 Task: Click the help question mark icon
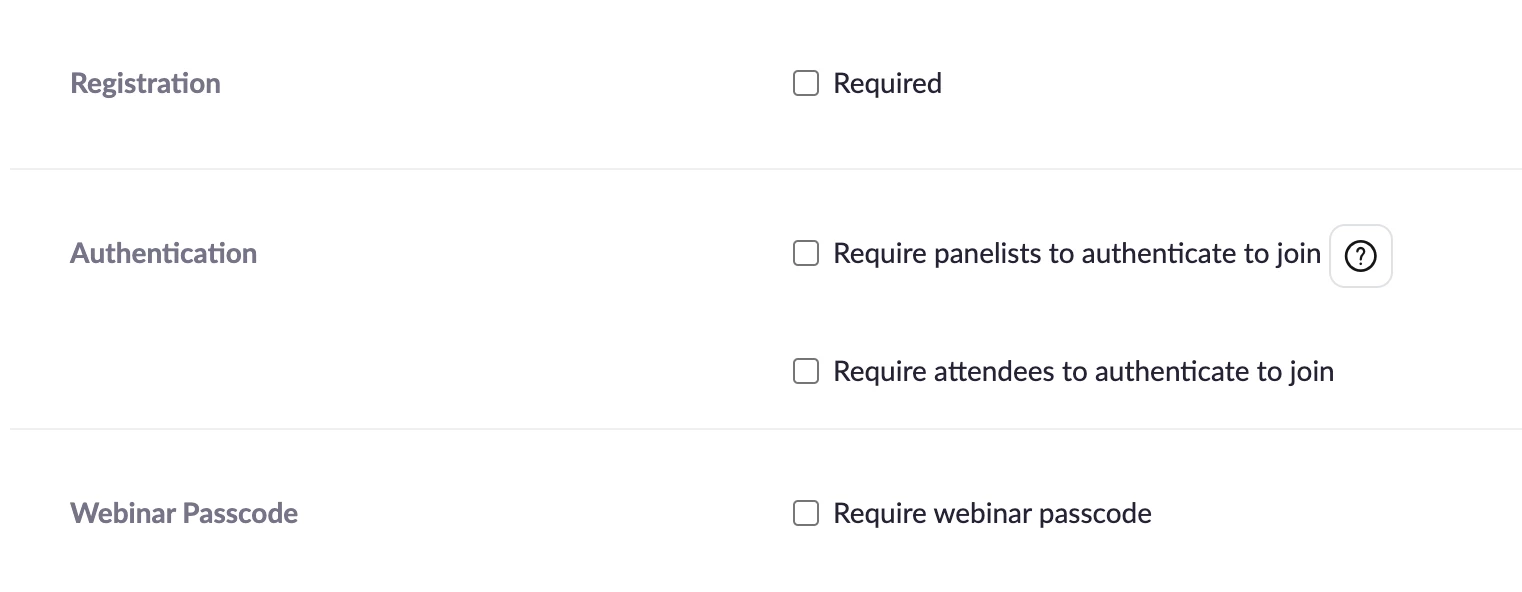1360,257
